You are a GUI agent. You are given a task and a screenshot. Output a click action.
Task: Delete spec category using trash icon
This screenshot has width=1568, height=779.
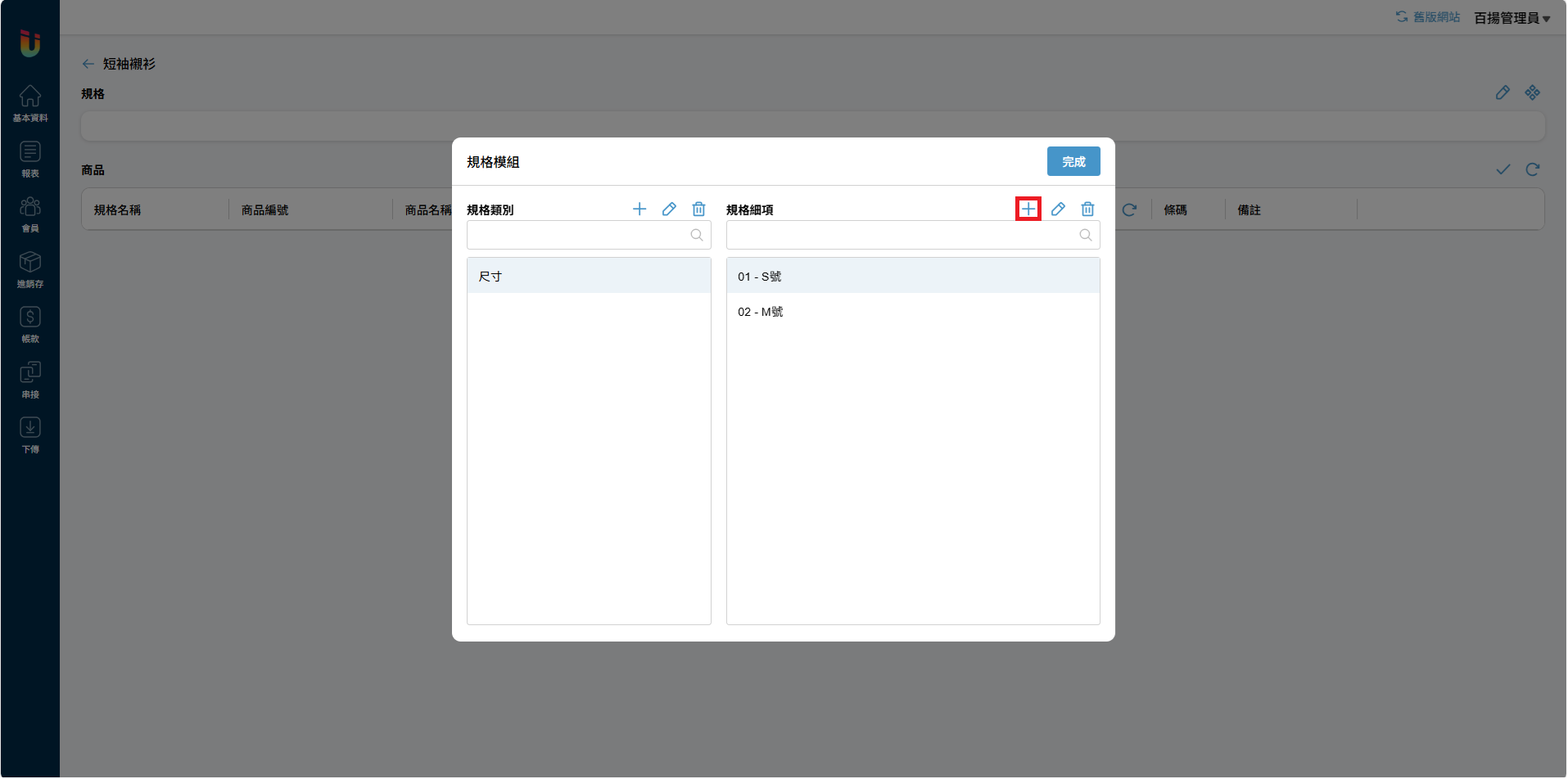698,209
